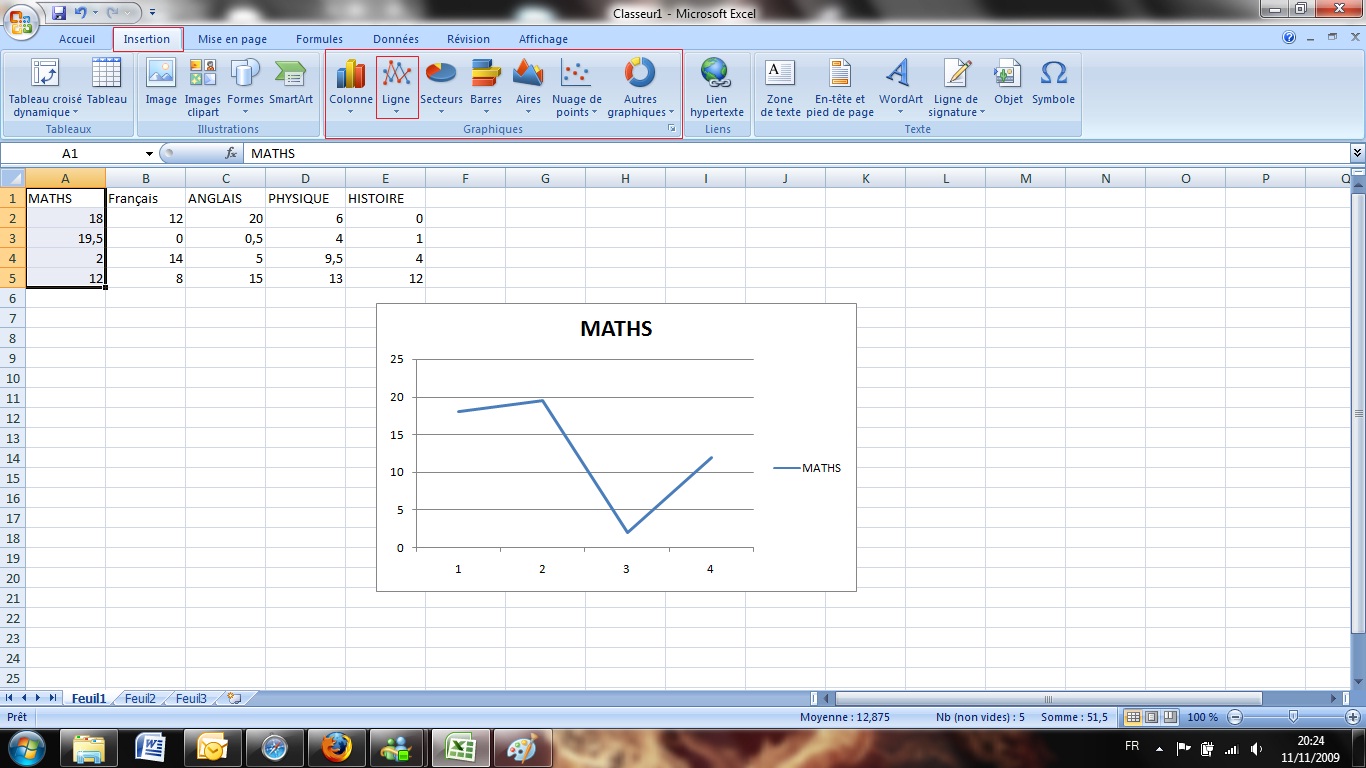Choose the Aires chart type
The height and width of the screenshot is (768, 1366).
coord(528,86)
